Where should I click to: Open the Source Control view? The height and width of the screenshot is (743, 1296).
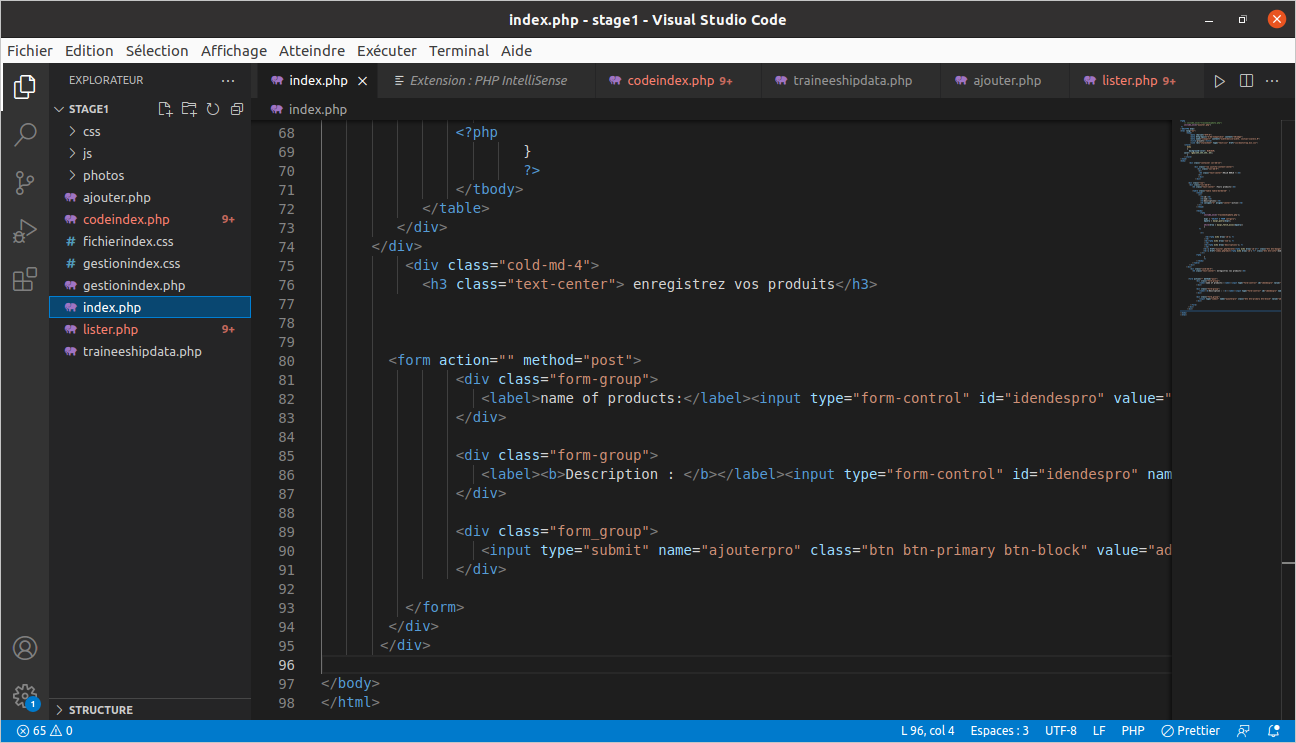25,183
